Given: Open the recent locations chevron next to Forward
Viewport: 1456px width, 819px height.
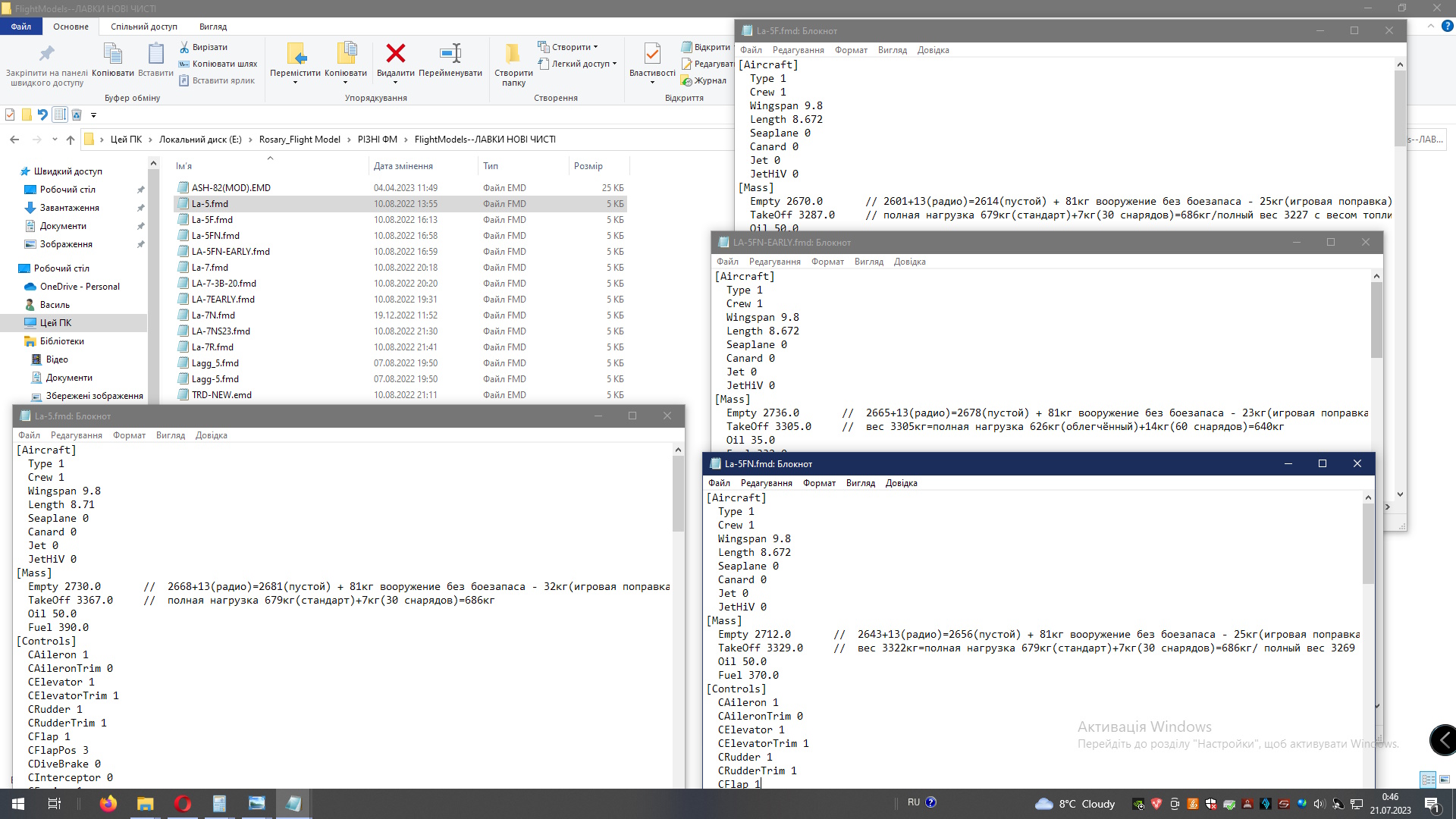Looking at the screenshot, I should tap(55, 140).
